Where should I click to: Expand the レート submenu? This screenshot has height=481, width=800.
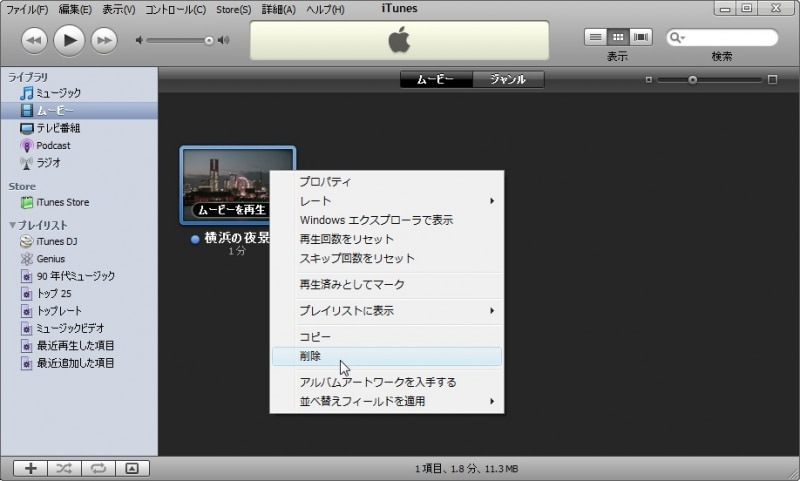[x=387, y=201]
